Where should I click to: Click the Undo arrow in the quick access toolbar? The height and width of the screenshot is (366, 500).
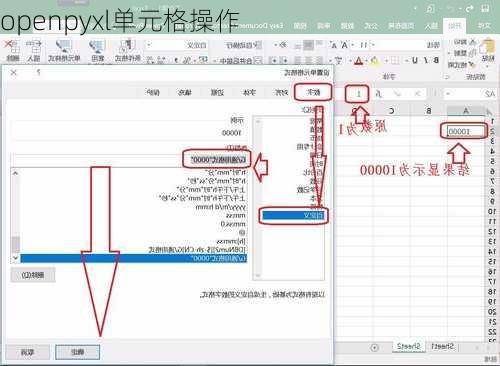pyautogui.click(x=470, y=9)
